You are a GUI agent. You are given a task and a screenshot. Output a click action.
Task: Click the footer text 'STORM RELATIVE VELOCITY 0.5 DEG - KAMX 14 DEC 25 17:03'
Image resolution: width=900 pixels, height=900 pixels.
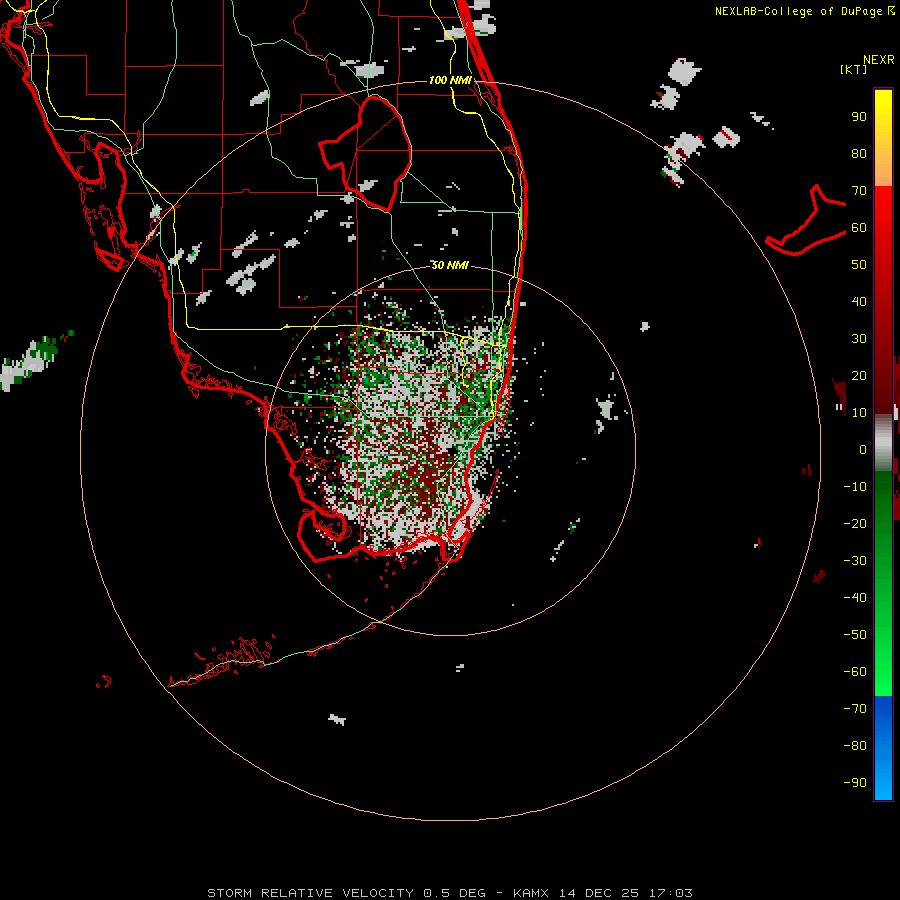point(450,893)
